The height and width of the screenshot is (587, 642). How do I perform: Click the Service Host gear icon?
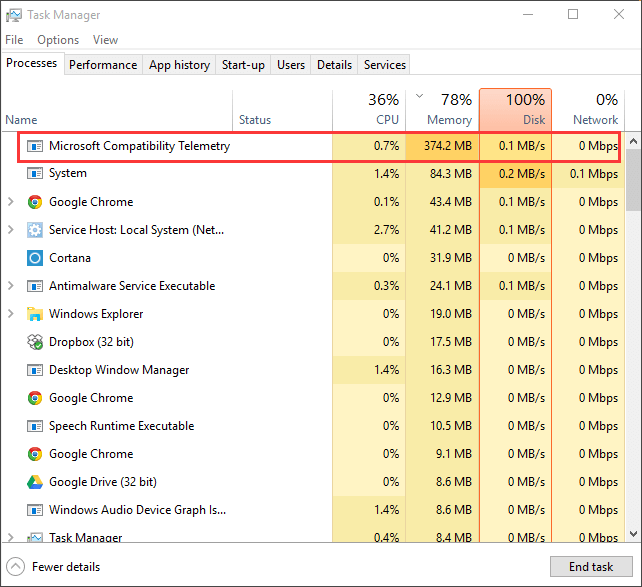pyautogui.click(x=34, y=230)
